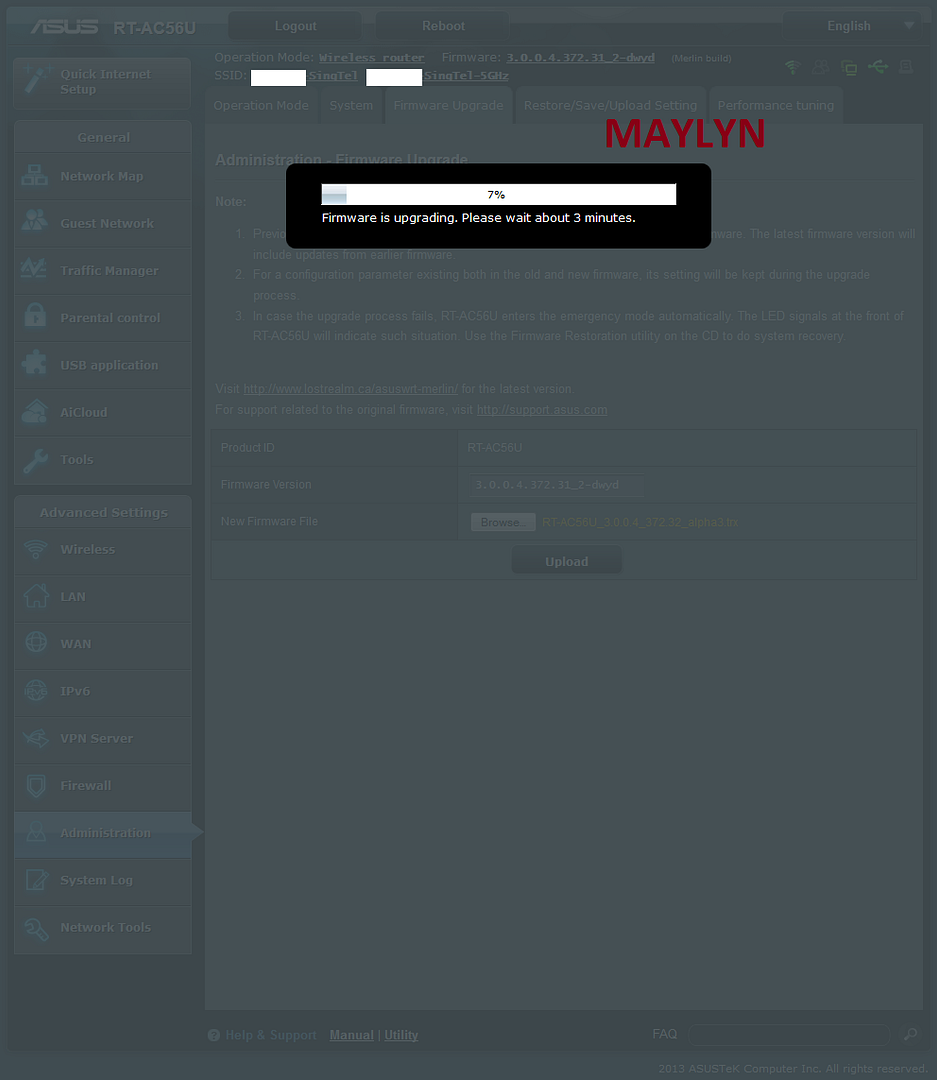
Task: Click the FAQ search magnifier icon
Action: (x=910, y=1034)
